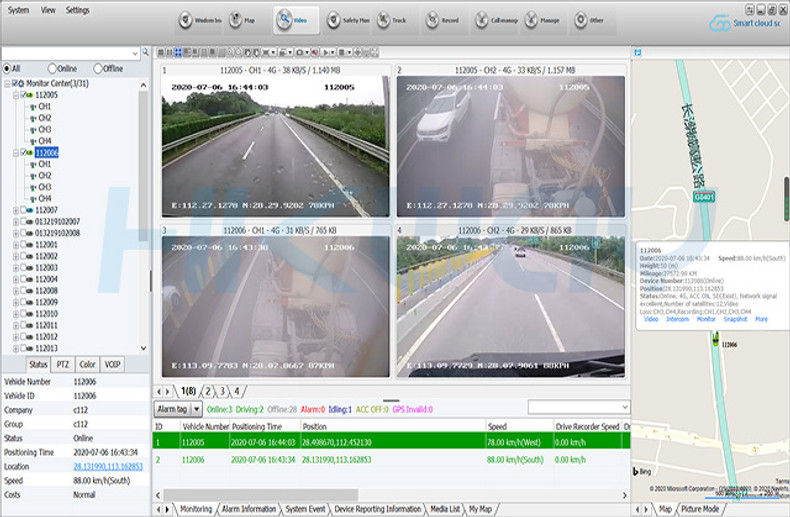The height and width of the screenshot is (517, 790).
Task: Select table row for vehicle 112006
Action: tap(391, 460)
